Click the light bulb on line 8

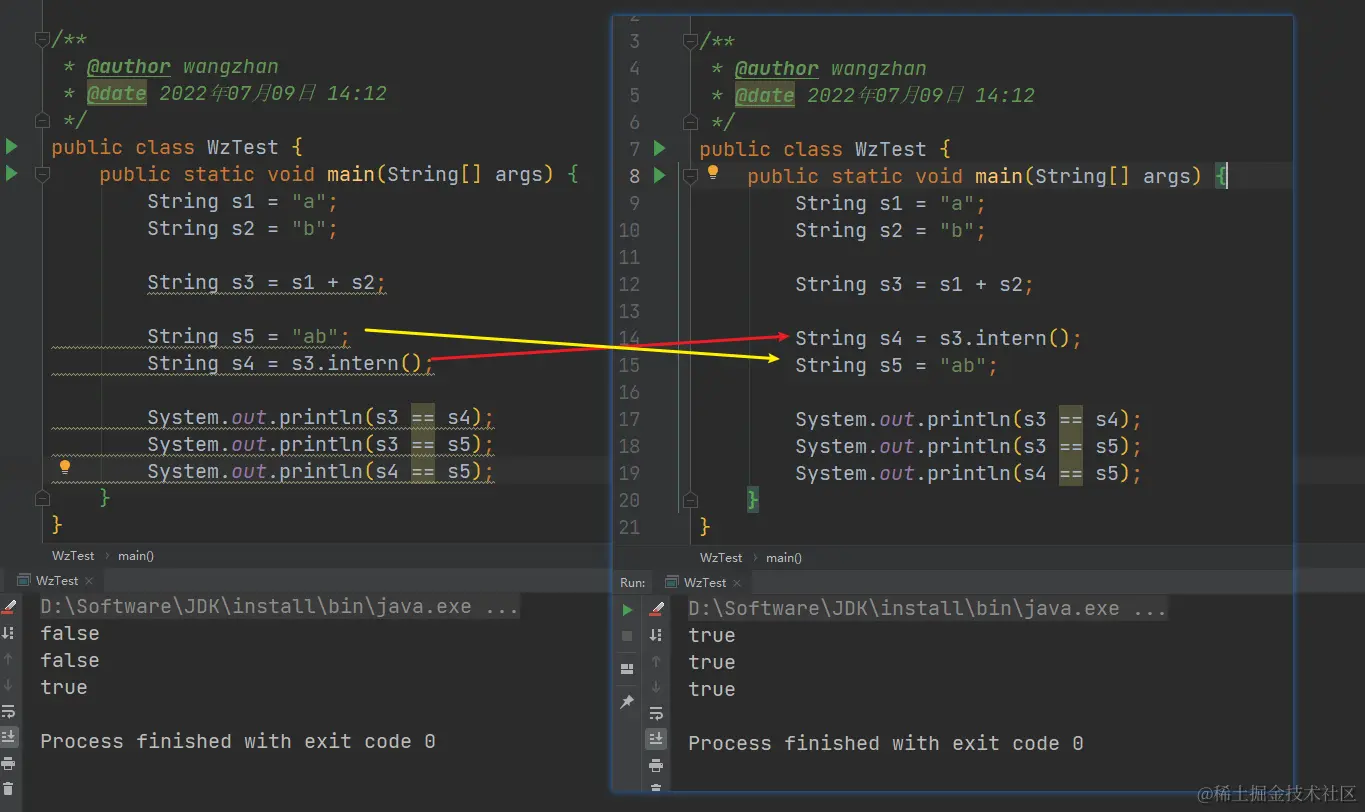click(x=713, y=172)
